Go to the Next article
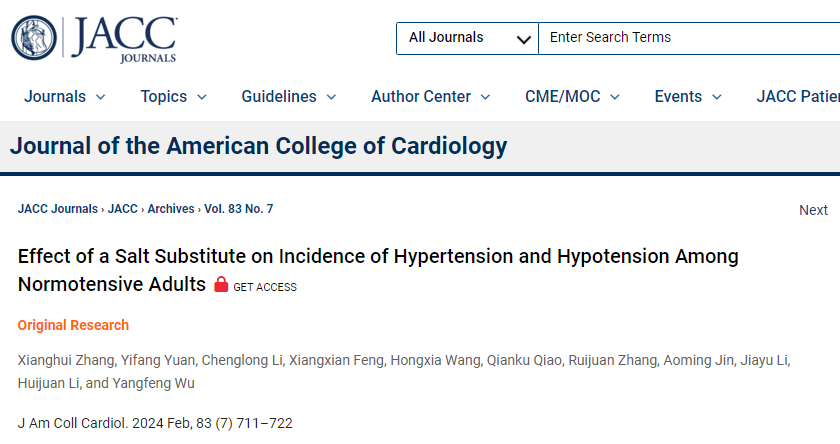Viewport: 840px width, 444px height. [813, 210]
